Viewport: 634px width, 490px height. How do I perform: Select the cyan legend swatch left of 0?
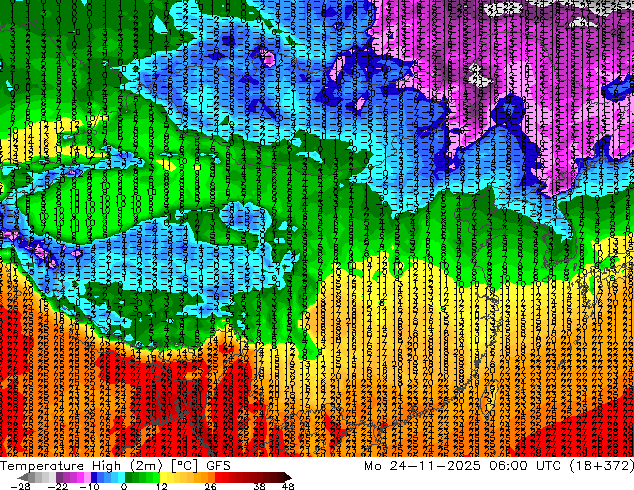pos(121,477)
